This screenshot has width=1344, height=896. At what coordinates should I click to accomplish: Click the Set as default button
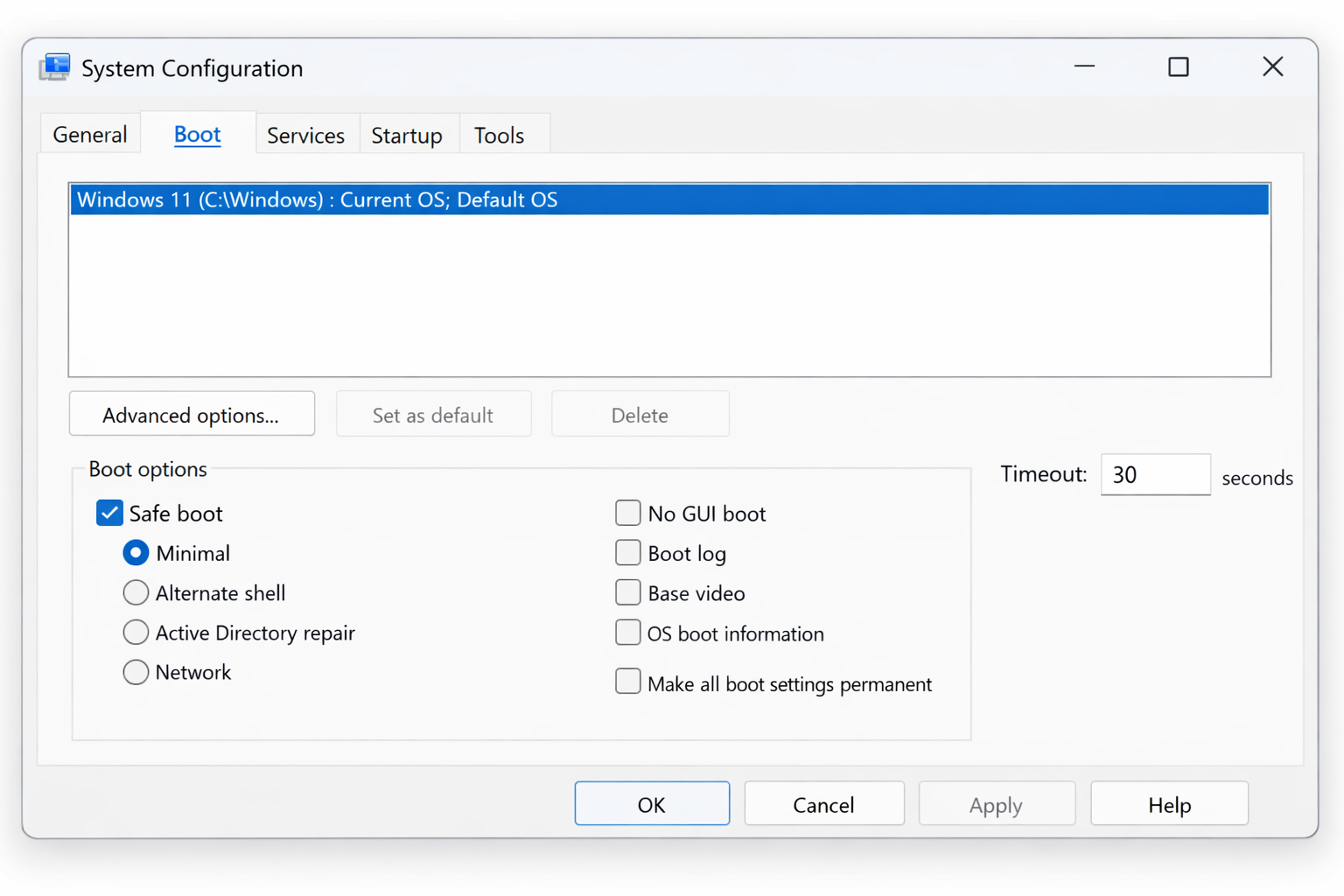433,414
